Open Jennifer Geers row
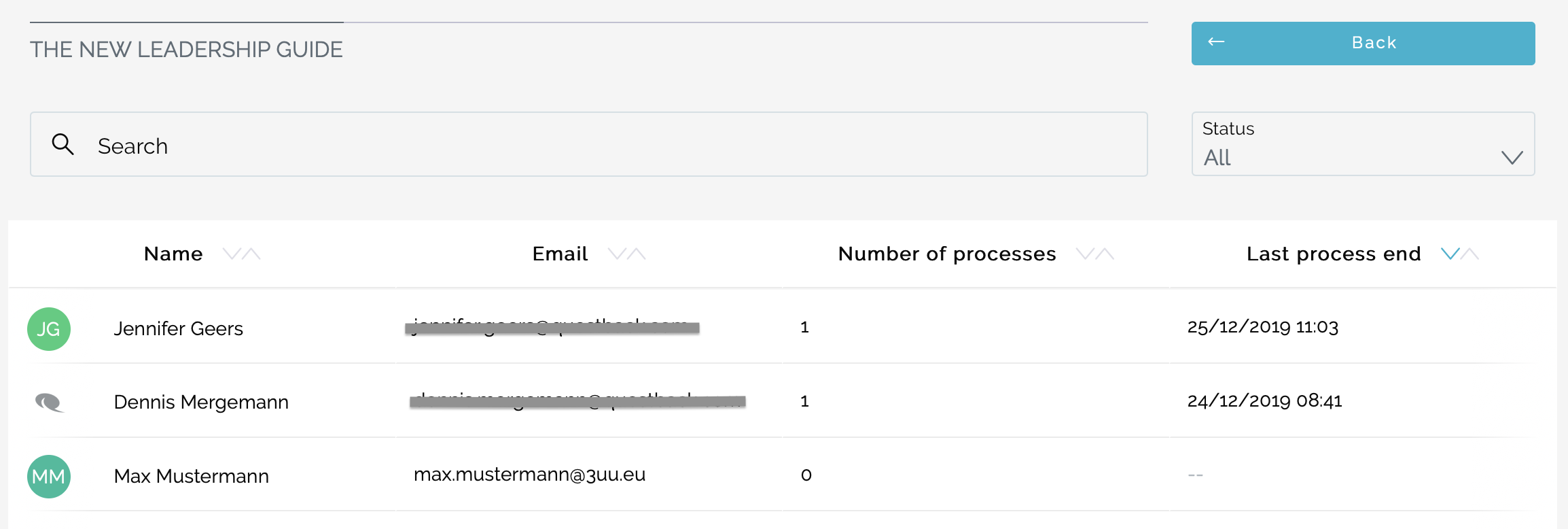 [x=783, y=326]
